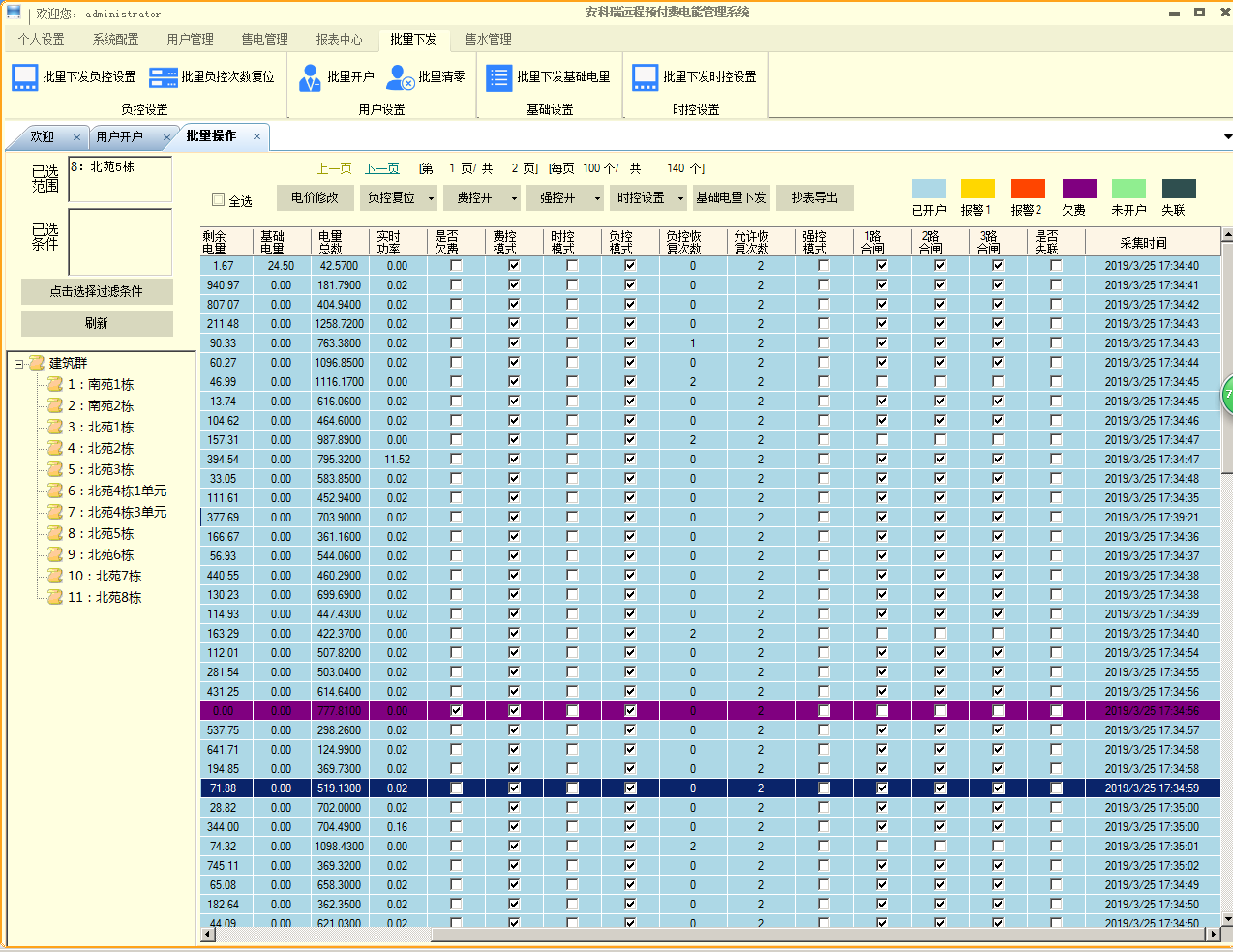Screen dimensions: 1233x952
Task: Click the folder icon beside 6：北苑4栋1单元
Action: coord(55,491)
